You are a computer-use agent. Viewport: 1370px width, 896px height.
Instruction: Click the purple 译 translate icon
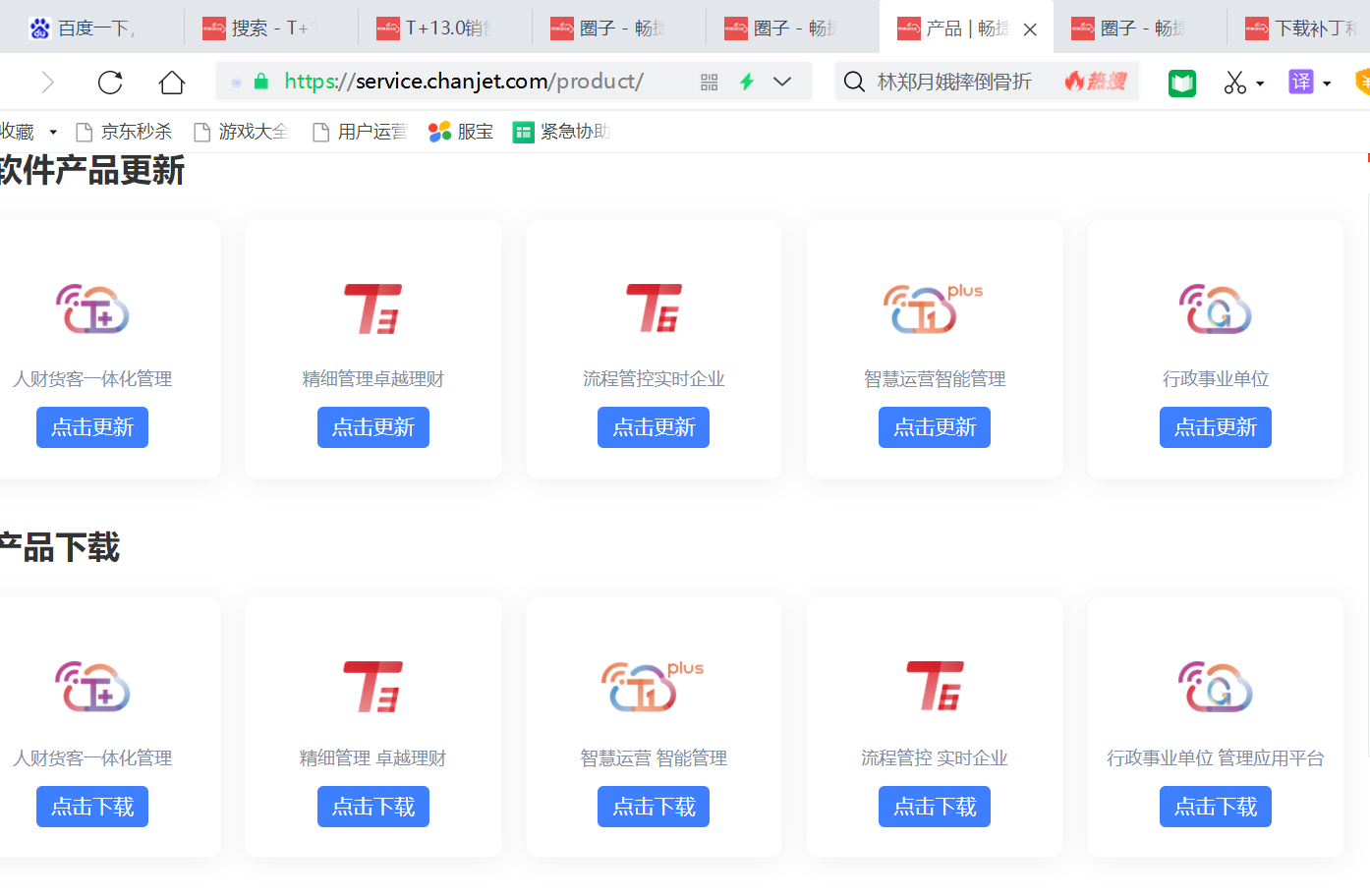click(1301, 82)
